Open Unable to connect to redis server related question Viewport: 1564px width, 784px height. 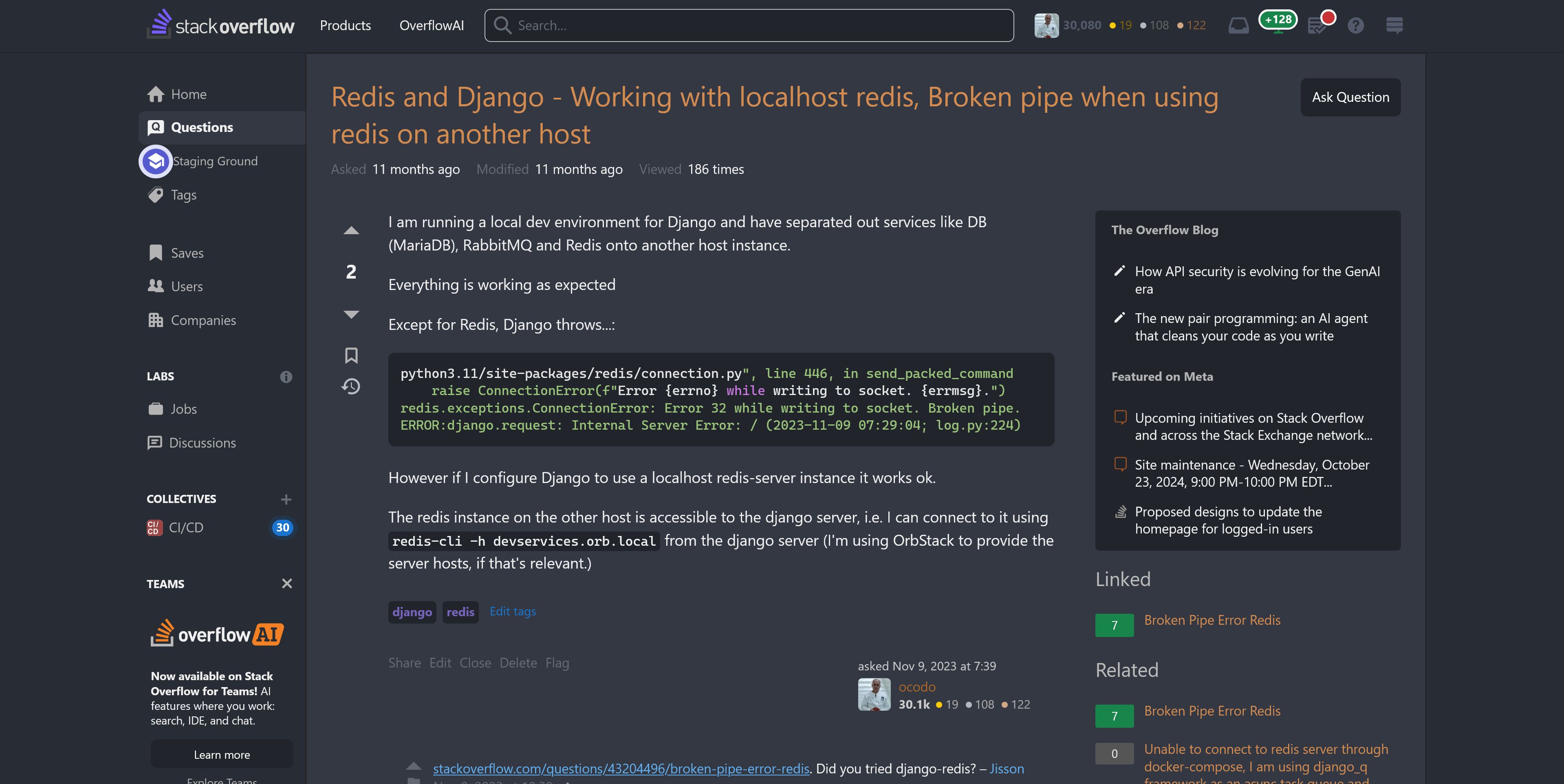point(1266,763)
